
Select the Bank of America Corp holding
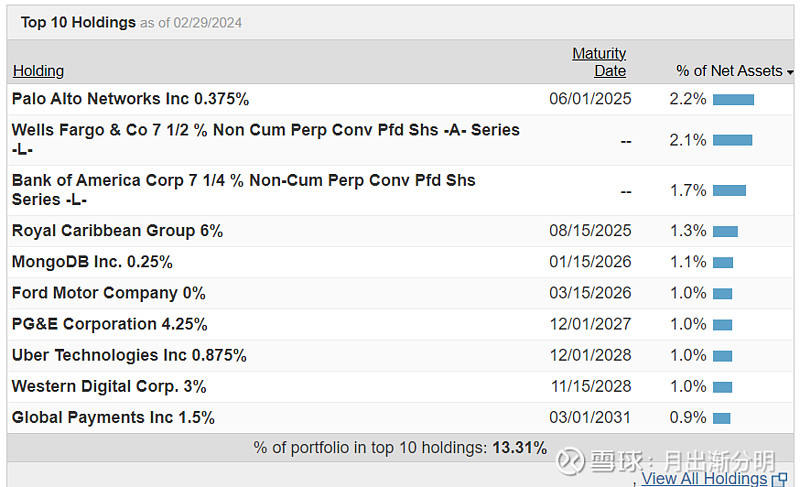point(243,190)
